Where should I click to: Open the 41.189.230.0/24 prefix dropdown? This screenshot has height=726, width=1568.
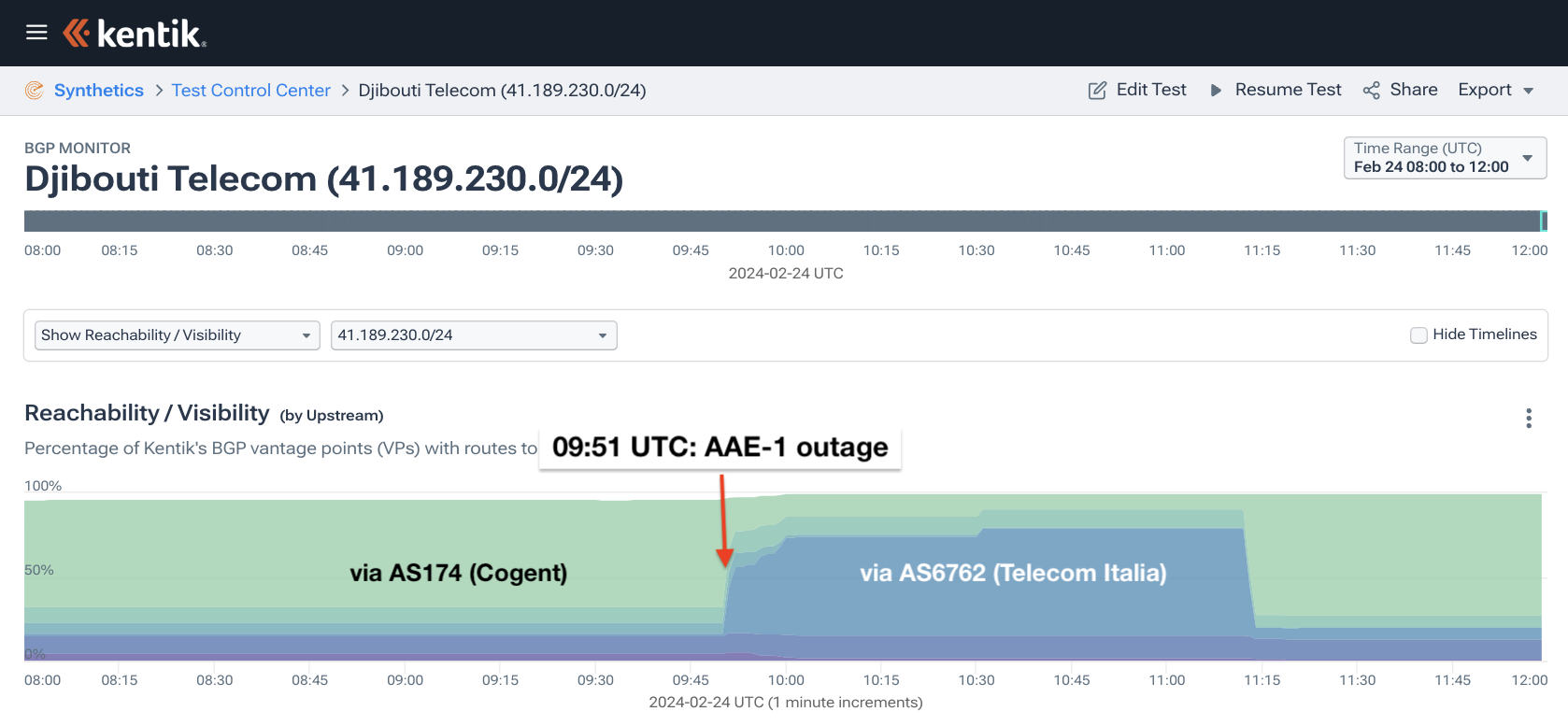pyautogui.click(x=474, y=335)
